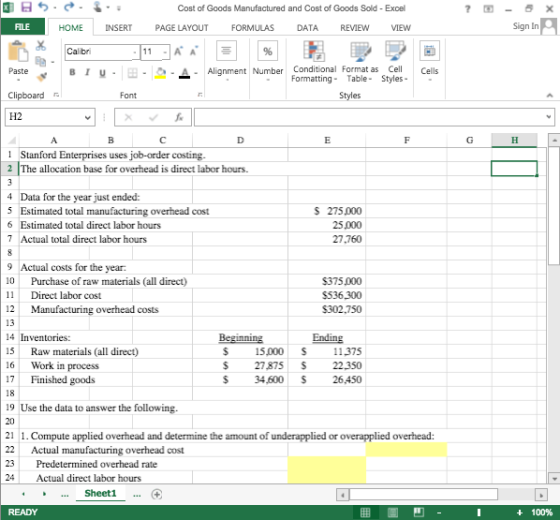Open the Number percent icon

[268, 51]
